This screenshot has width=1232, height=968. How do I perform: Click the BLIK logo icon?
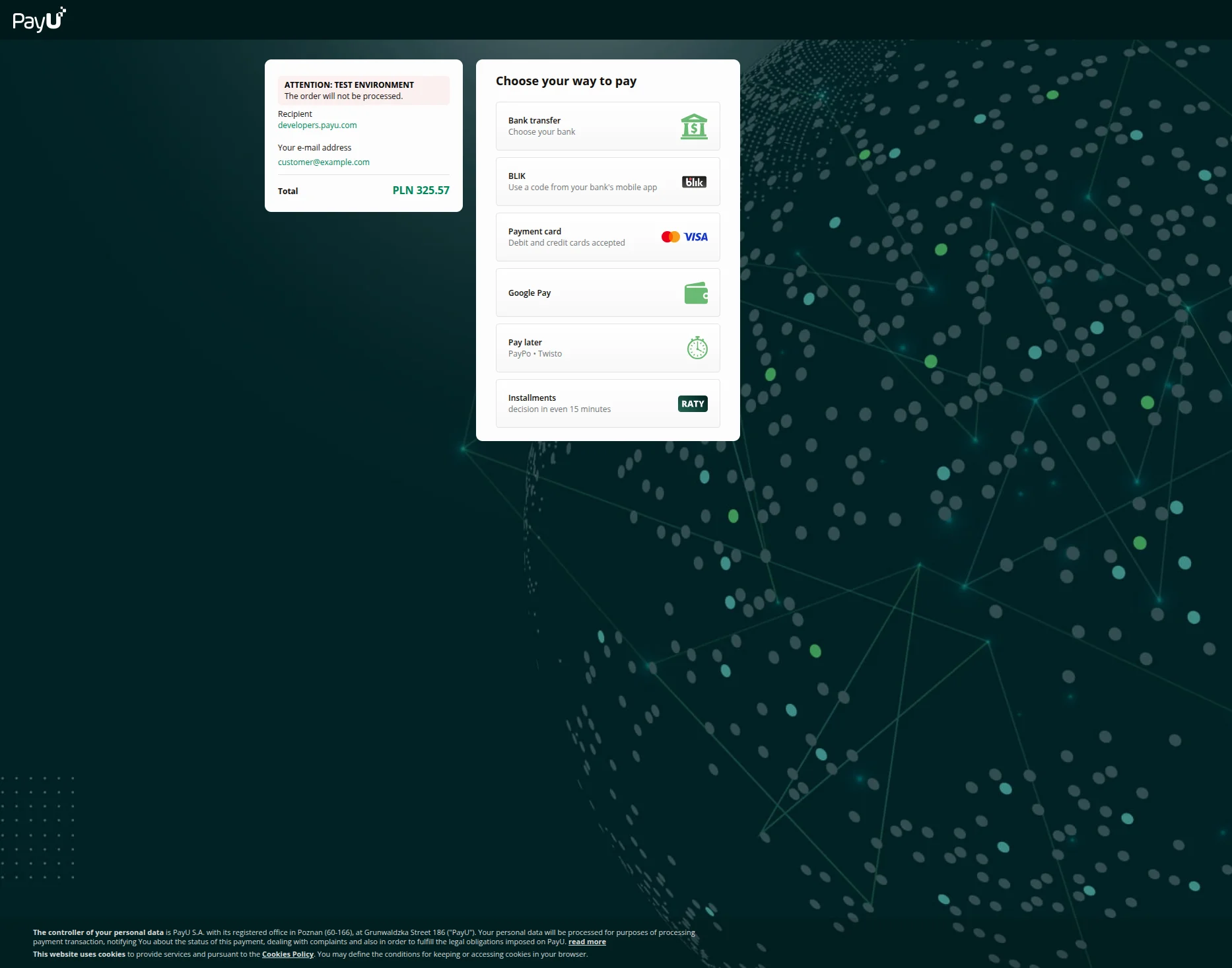[x=694, y=182]
